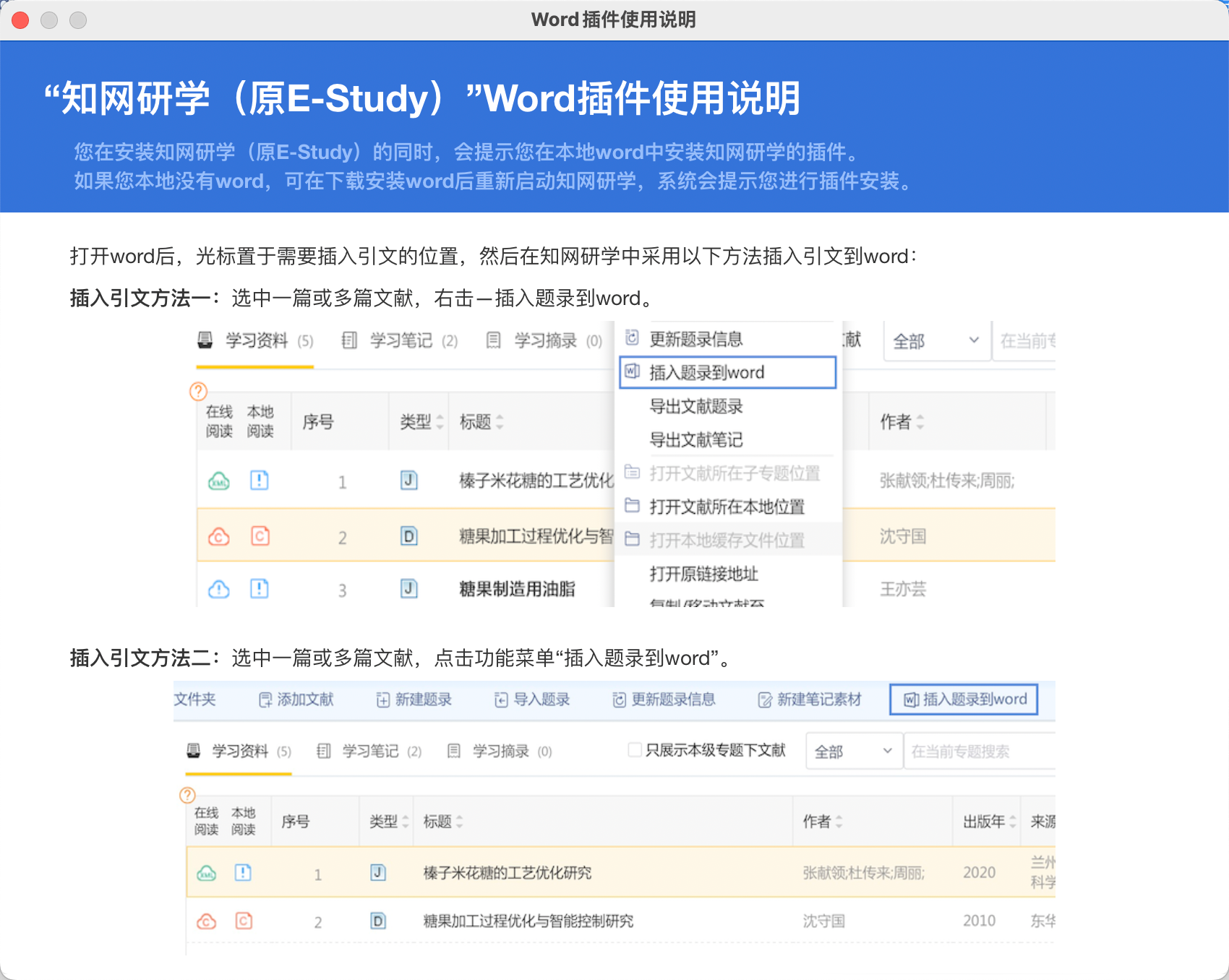This screenshot has height=980, width=1229.
Task: Click orange help icon in upper screenshot
Action: click(x=198, y=391)
